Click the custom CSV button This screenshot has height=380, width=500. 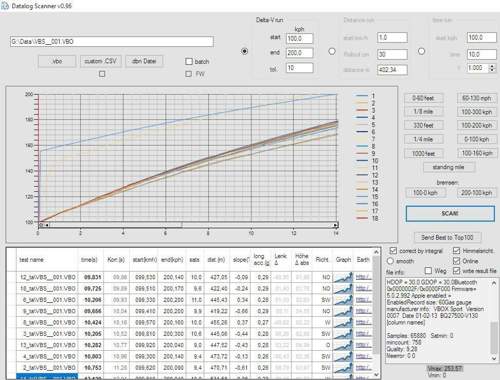coord(100,61)
